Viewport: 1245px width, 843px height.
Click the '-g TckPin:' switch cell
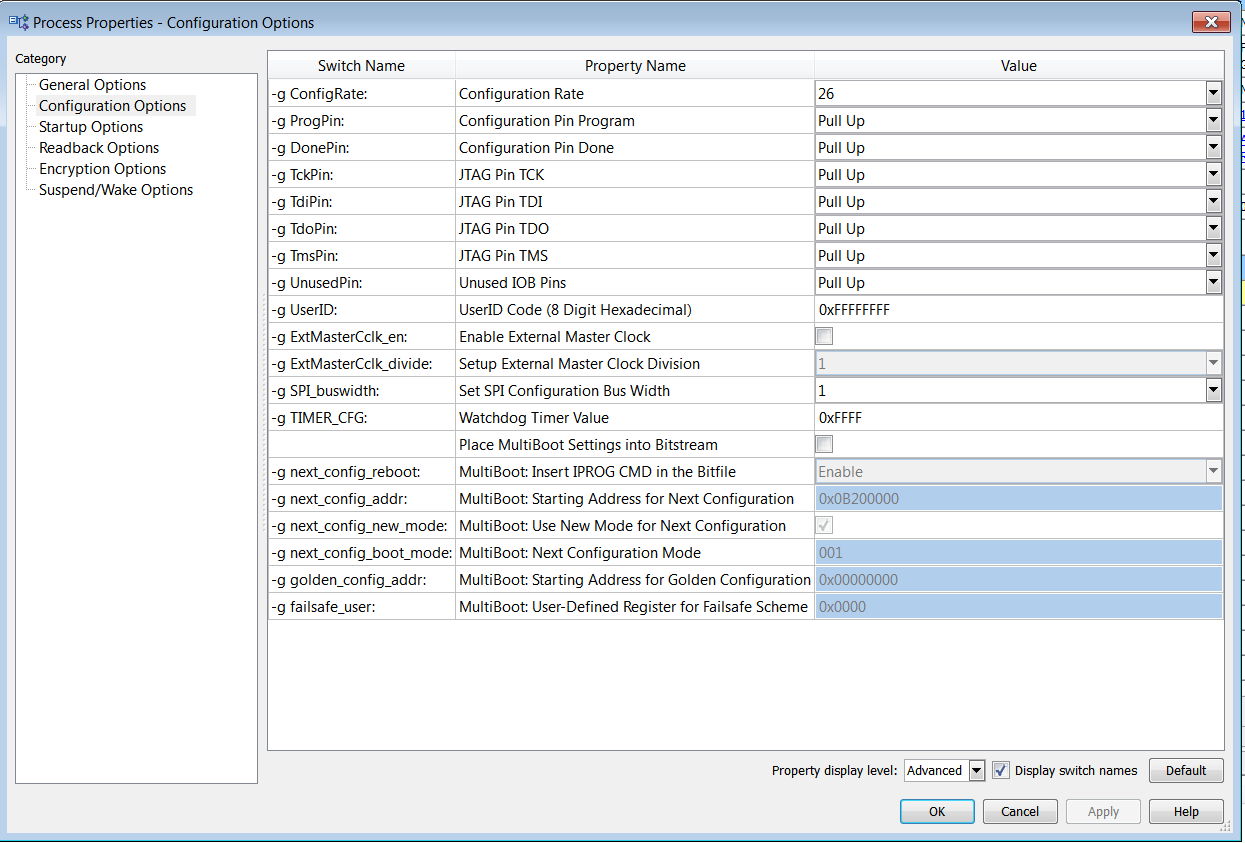pos(361,174)
